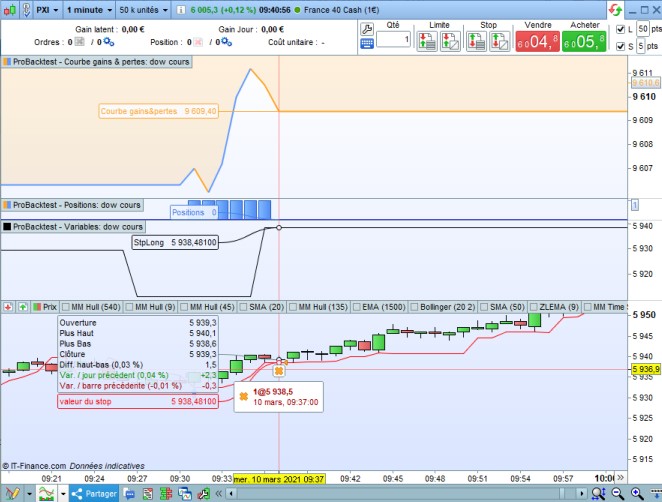Expand the indicators dropdown arrow

(63, 493)
